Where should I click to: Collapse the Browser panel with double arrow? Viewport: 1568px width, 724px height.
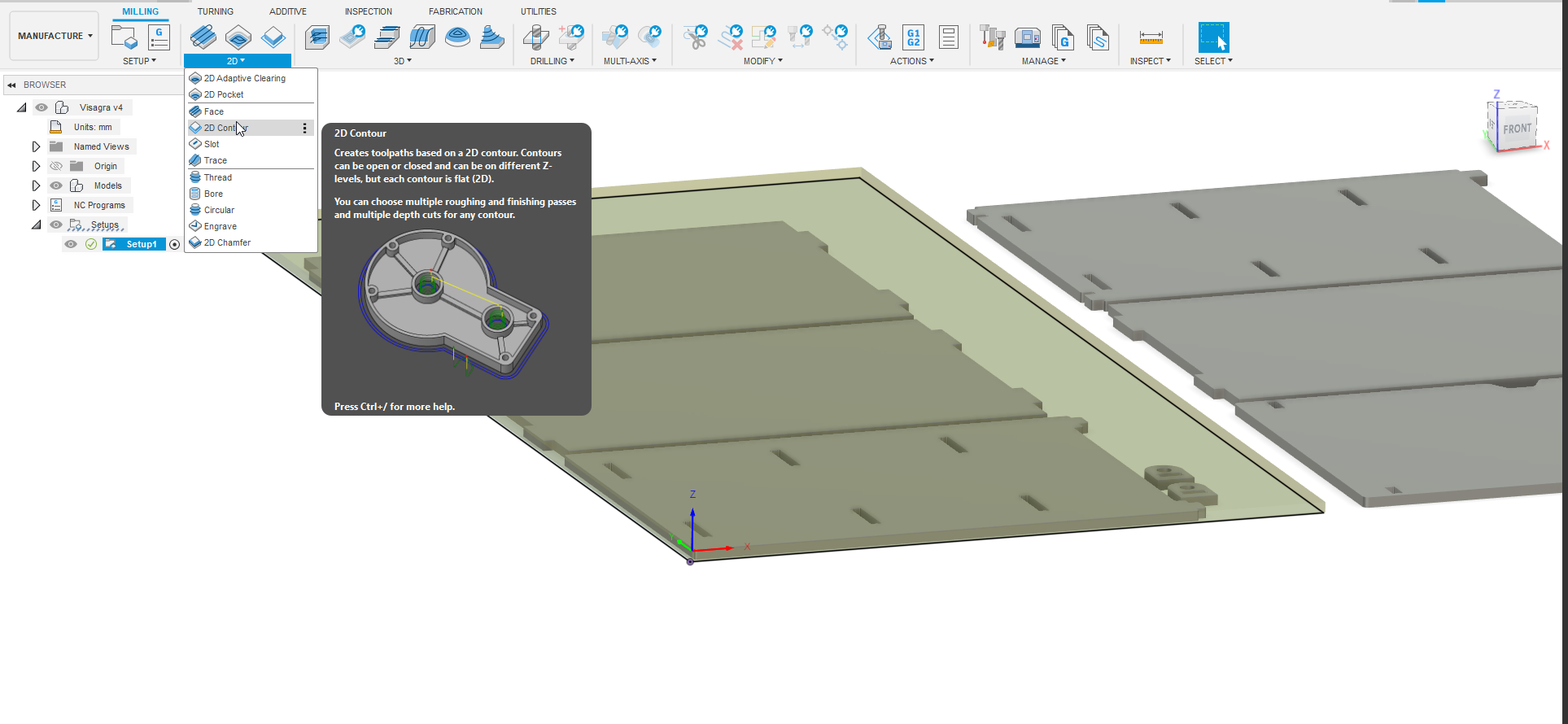point(11,85)
